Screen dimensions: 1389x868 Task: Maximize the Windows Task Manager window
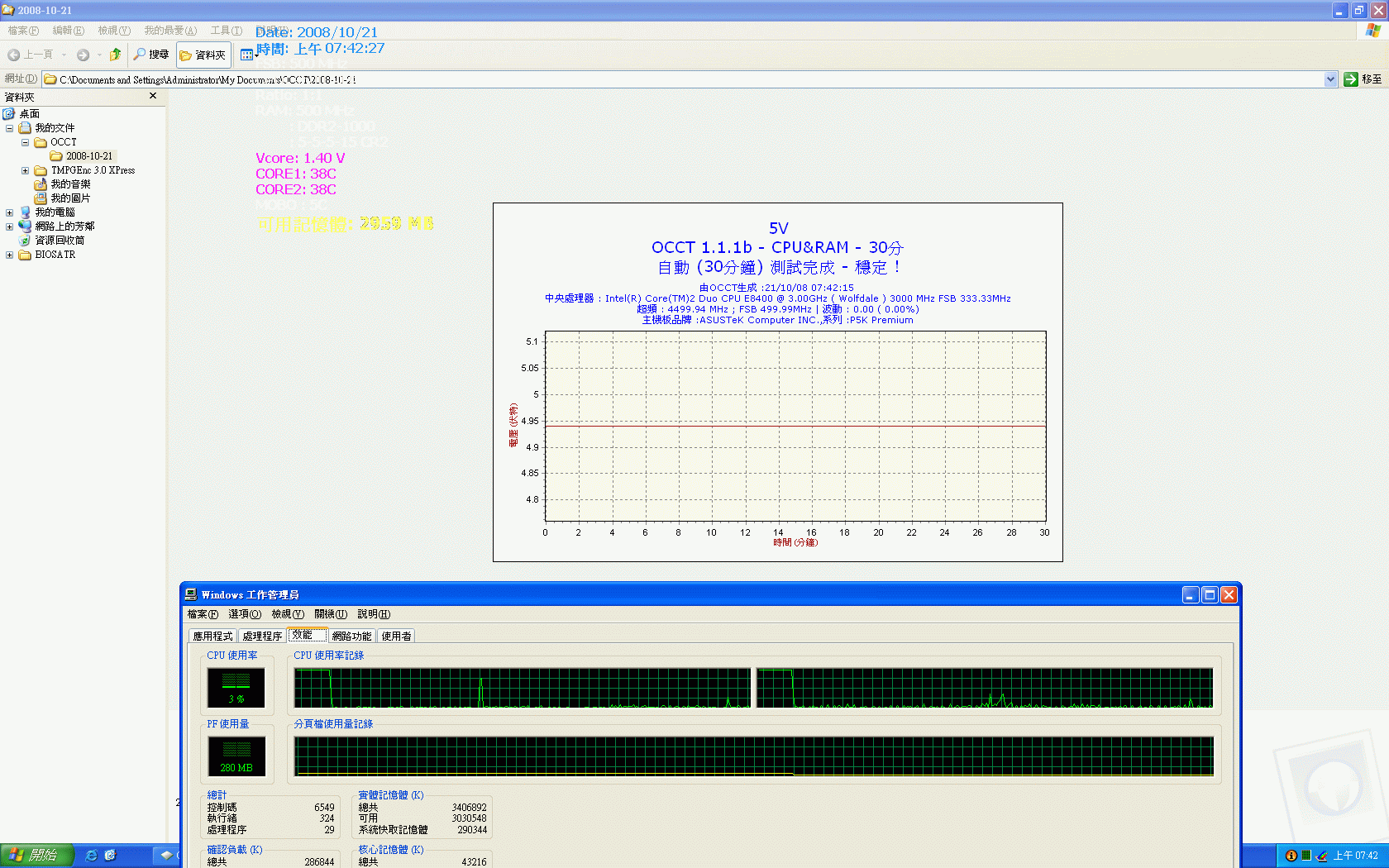pos(1210,594)
